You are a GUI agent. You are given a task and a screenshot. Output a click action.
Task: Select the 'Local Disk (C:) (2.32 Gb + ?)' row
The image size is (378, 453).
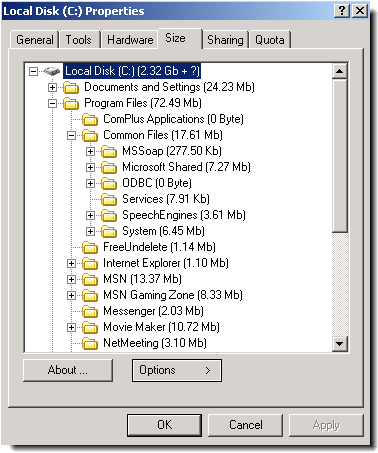click(132, 71)
